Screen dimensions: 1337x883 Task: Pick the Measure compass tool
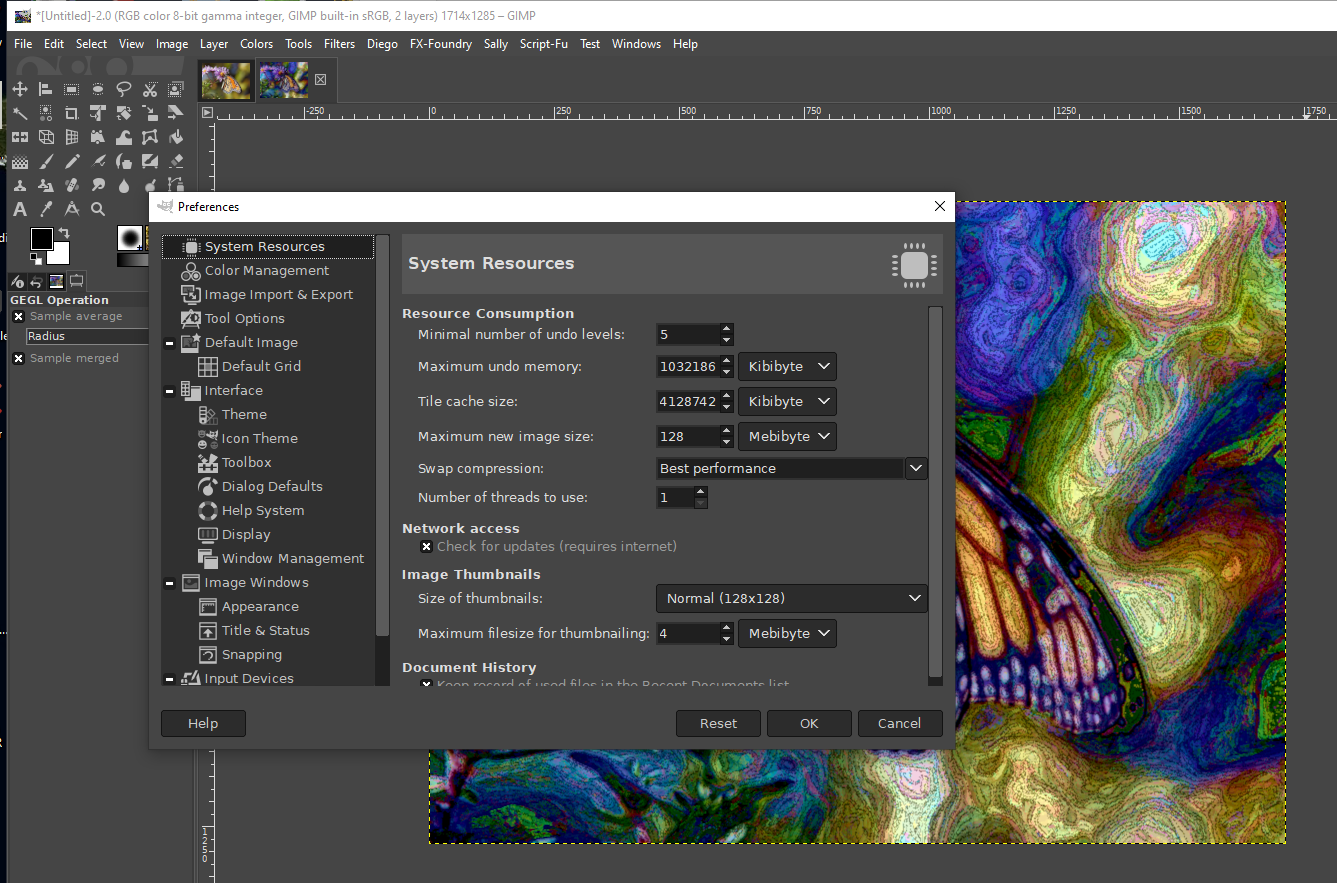tap(71, 209)
